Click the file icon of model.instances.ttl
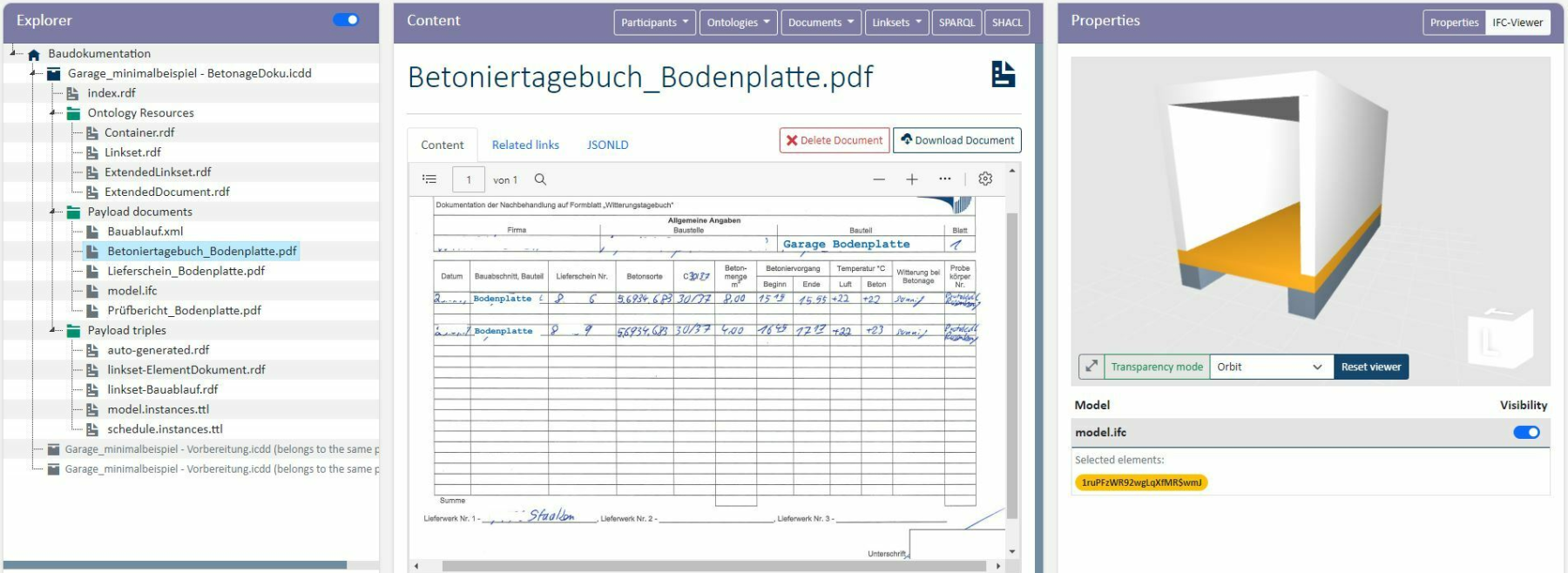The width and height of the screenshot is (1568, 573). tap(92, 409)
